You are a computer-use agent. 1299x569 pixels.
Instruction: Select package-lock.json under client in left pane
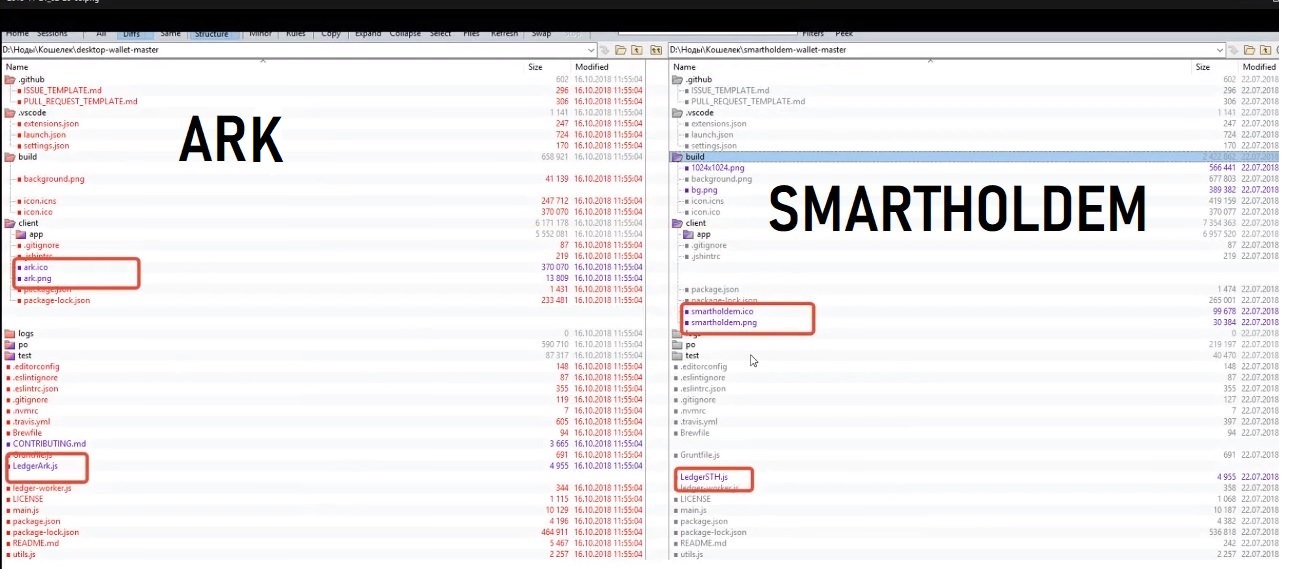[56, 300]
